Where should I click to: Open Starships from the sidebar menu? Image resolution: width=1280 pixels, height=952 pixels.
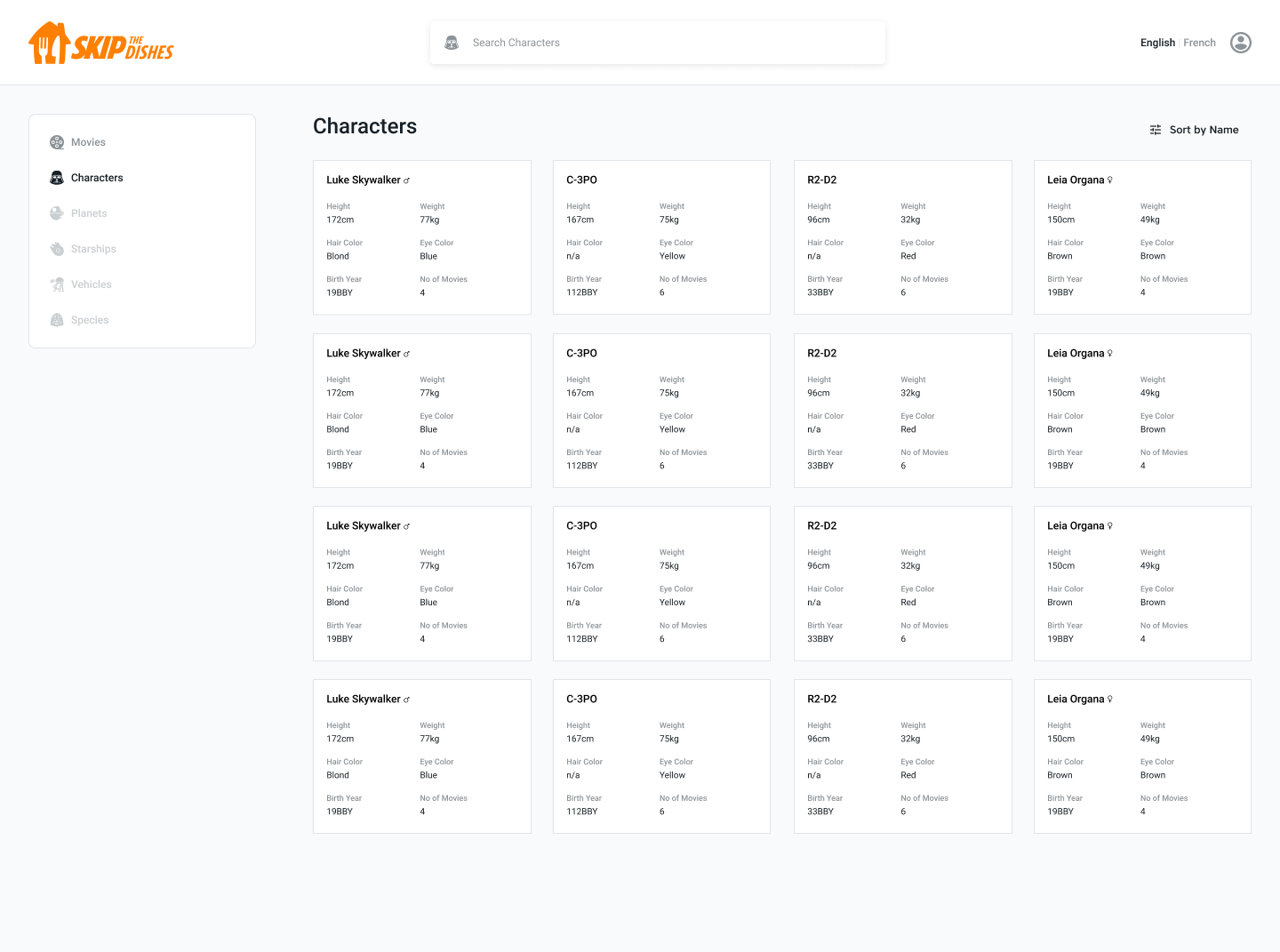click(x=93, y=249)
